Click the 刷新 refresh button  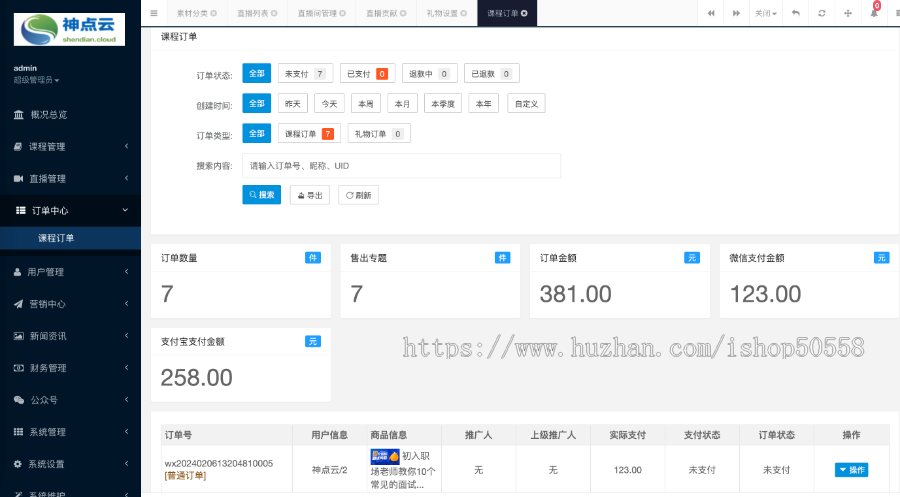[358, 195]
